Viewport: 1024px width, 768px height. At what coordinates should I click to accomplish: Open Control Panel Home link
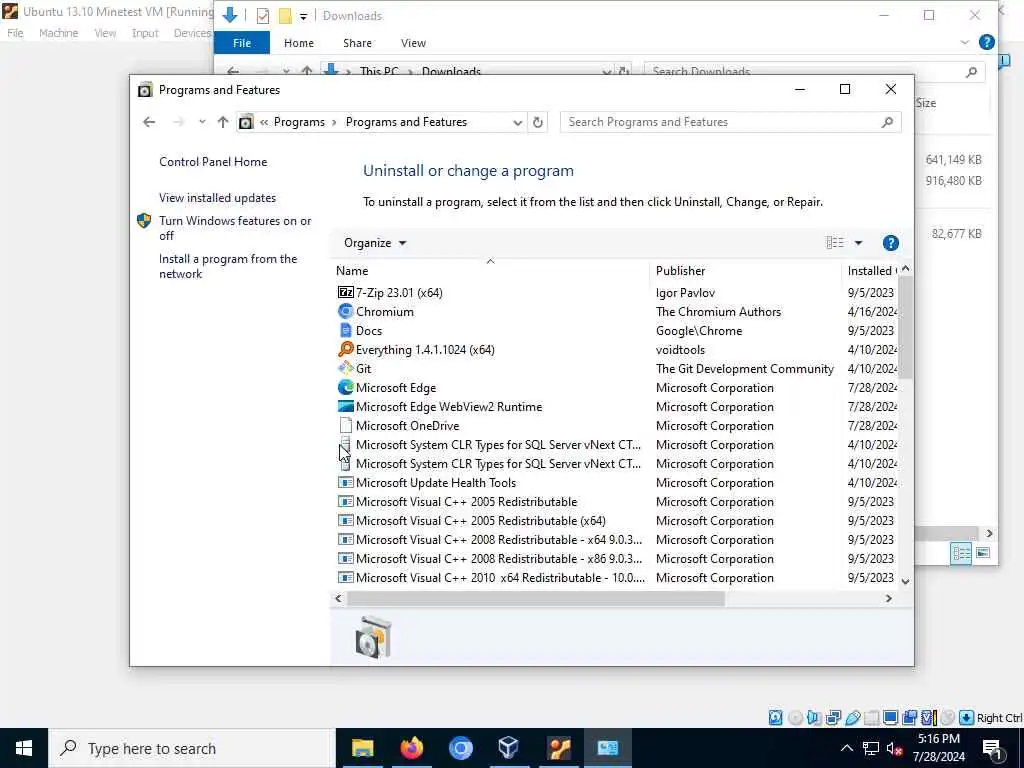tap(213, 162)
